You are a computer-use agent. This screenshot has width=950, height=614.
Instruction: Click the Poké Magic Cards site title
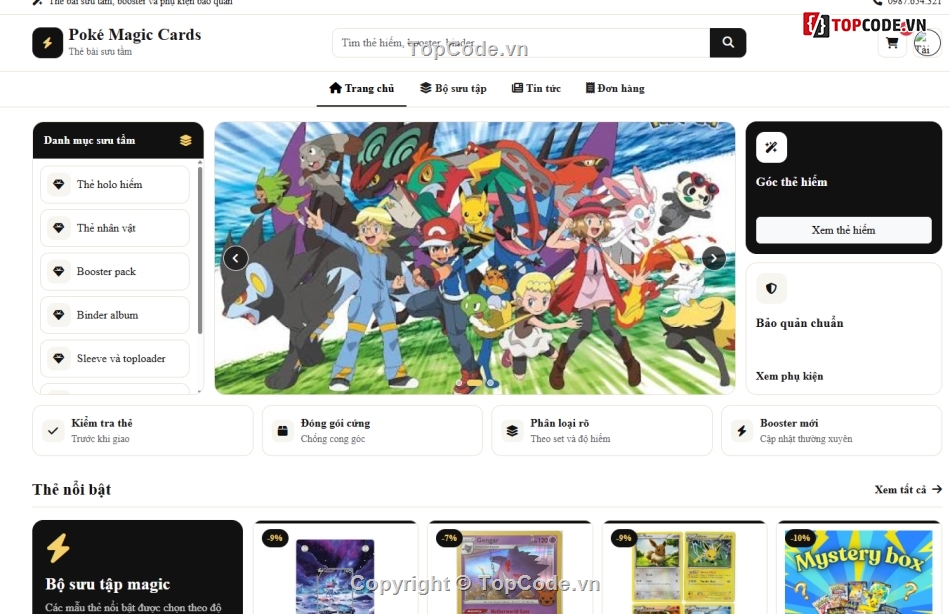(x=135, y=35)
